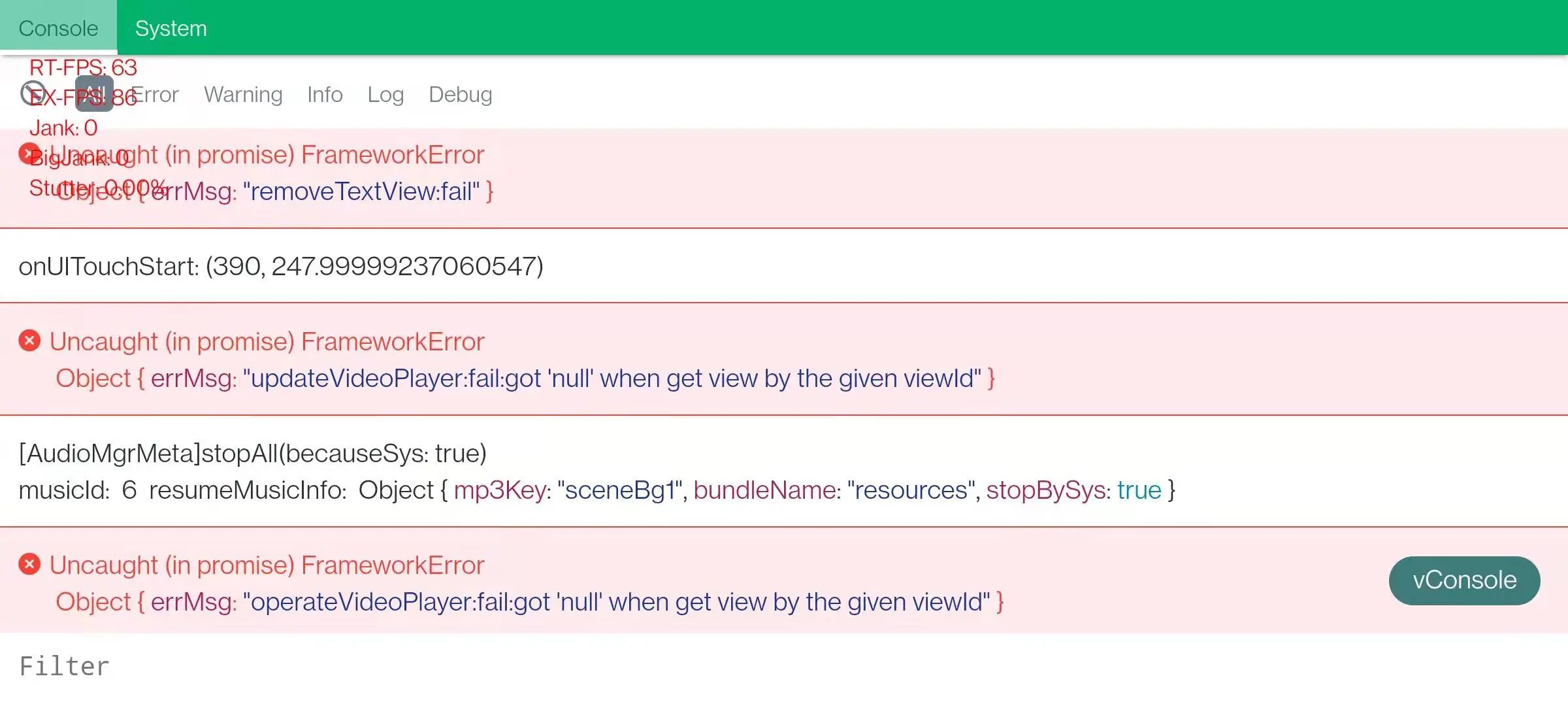The image size is (1568, 706).
Task: Show only Info level logs
Action: point(325,94)
